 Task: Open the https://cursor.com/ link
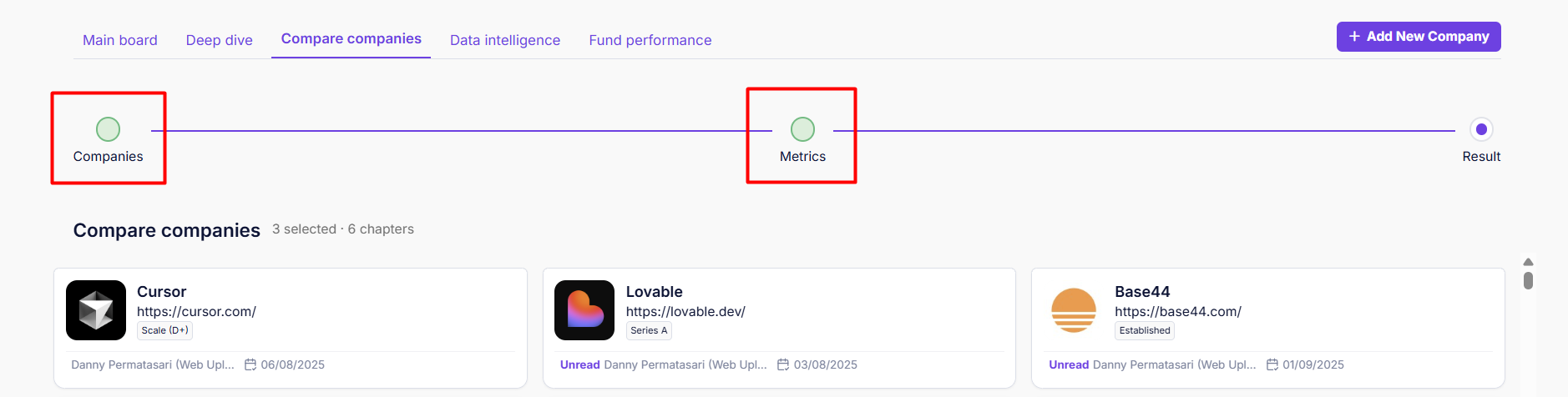click(x=196, y=311)
